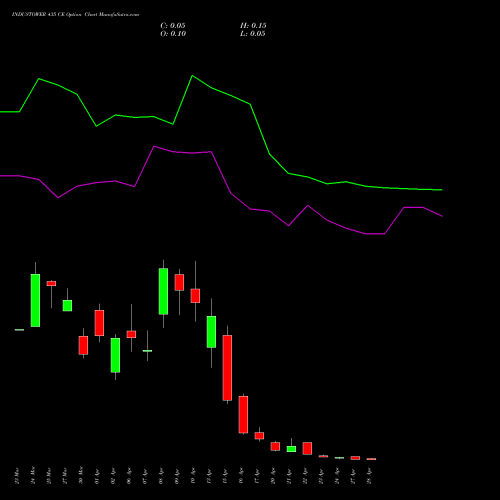Click the 07 Apr date label
The width and height of the screenshot is (500, 500).
[x=145, y=475]
